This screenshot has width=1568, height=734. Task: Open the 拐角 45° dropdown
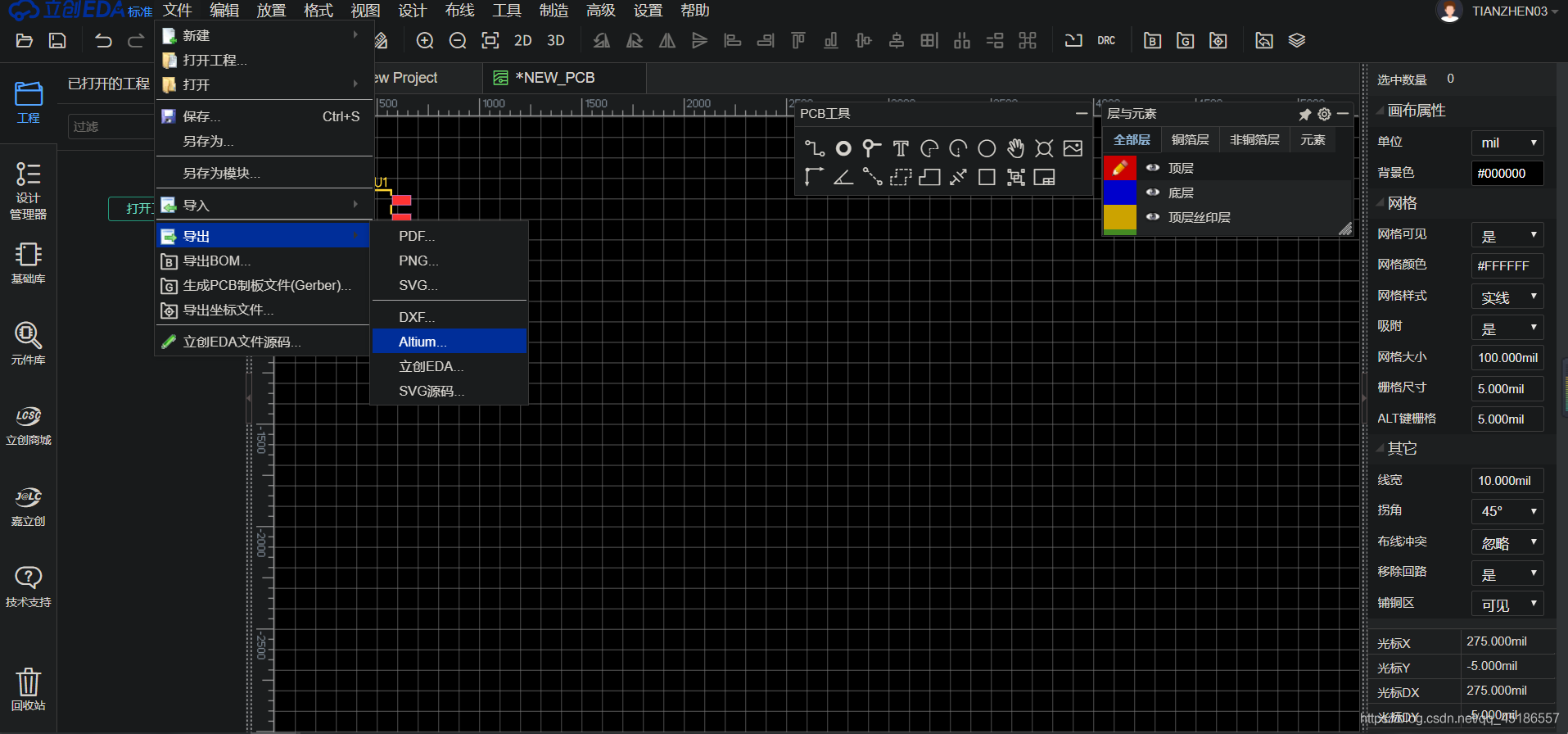pyautogui.click(x=1507, y=511)
